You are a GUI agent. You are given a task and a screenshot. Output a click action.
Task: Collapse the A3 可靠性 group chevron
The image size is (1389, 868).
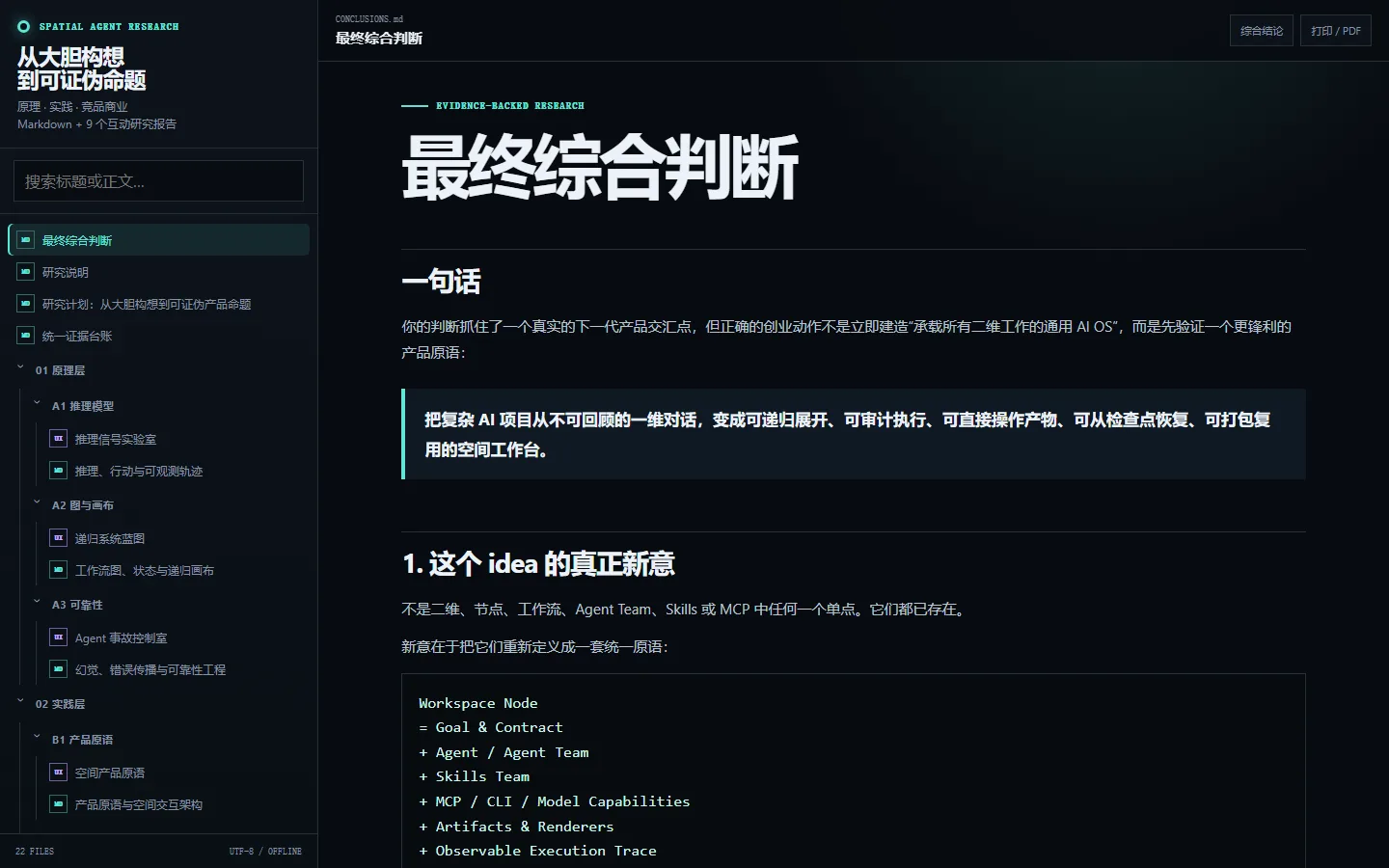(38, 603)
